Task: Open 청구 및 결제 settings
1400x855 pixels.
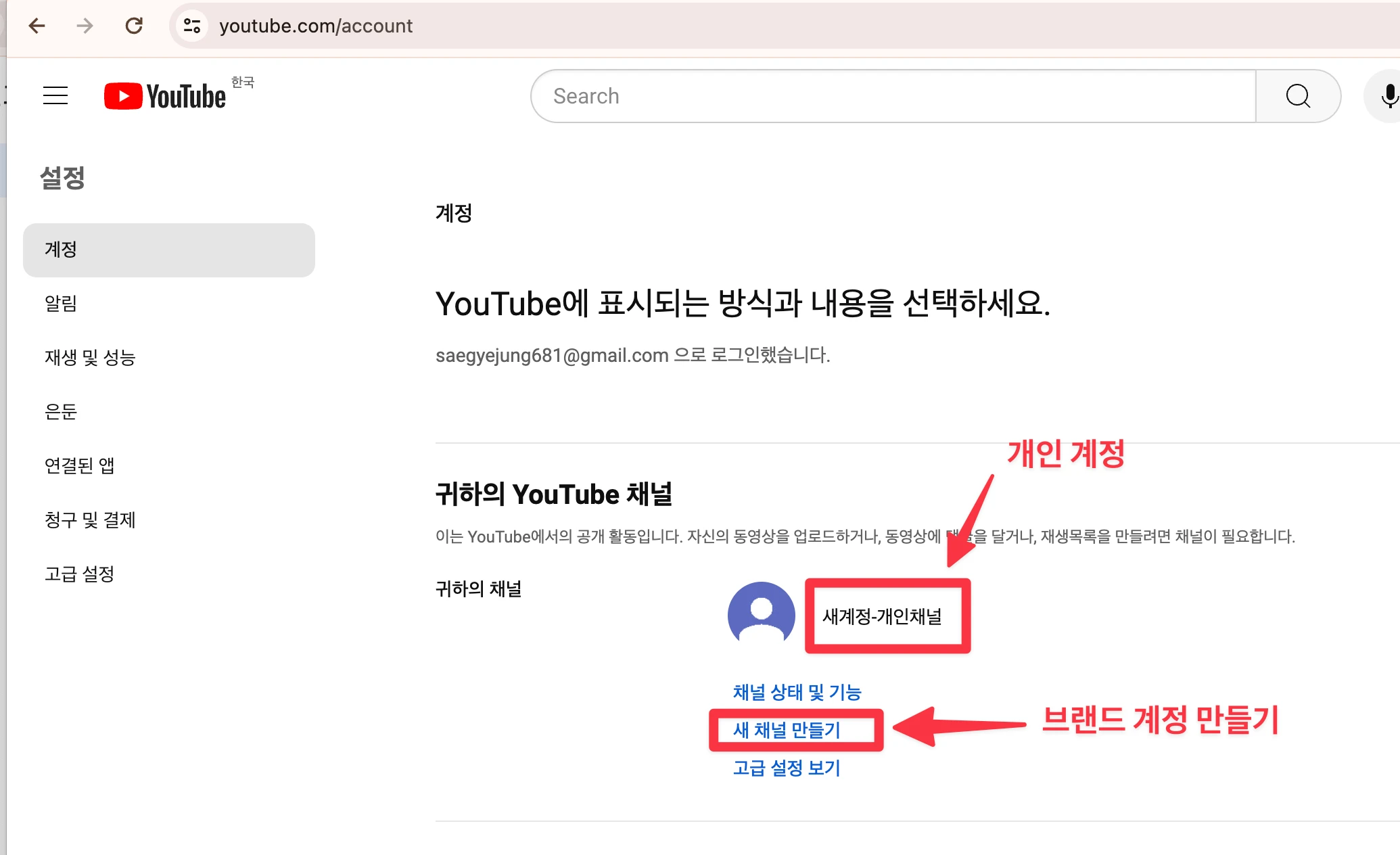Action: point(90,519)
